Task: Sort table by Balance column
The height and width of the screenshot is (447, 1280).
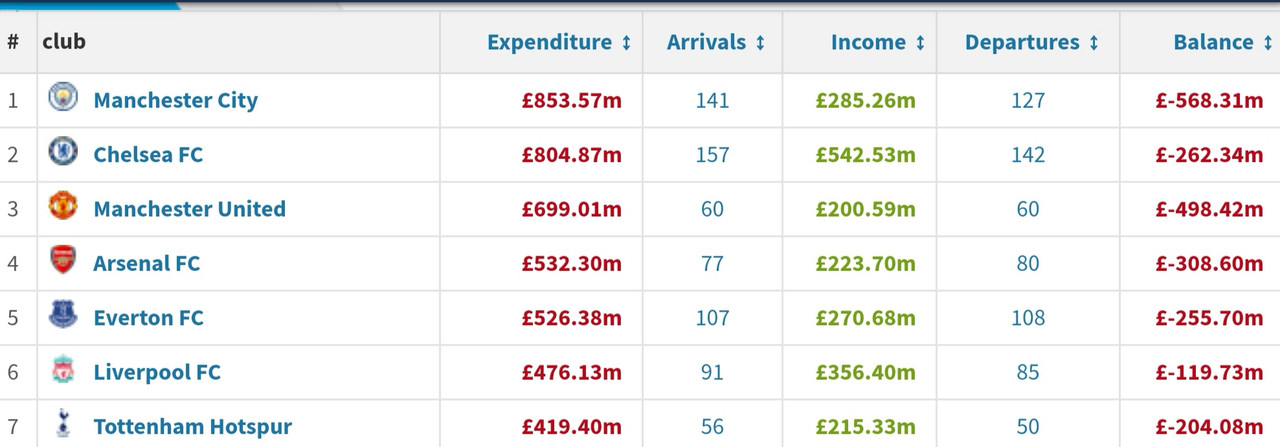Action: pos(1222,42)
